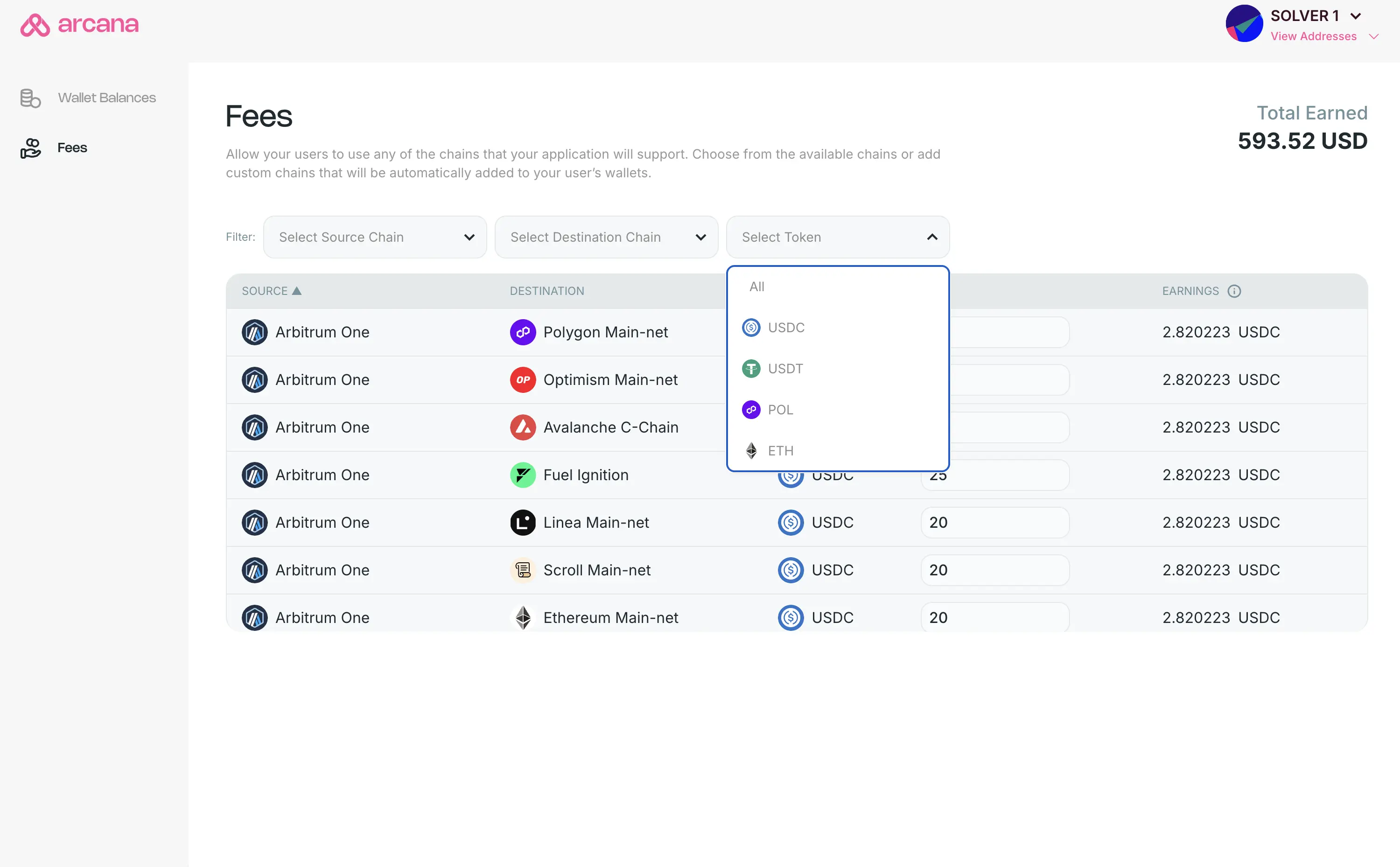Screen dimensions: 1400x867
Task: Click the "Optimism Main-net" destination text
Action: [x=610, y=380]
